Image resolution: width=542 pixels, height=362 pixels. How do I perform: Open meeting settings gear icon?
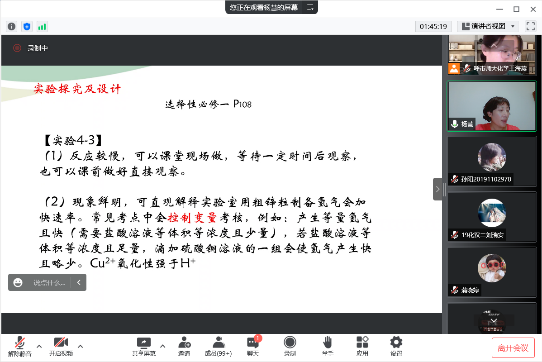[x=396, y=346]
